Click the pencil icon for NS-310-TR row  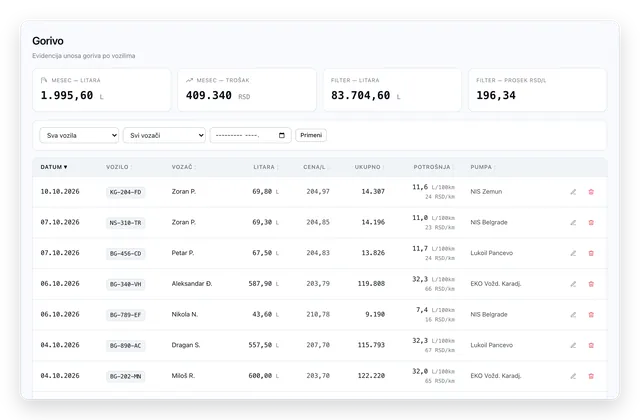[573, 222]
